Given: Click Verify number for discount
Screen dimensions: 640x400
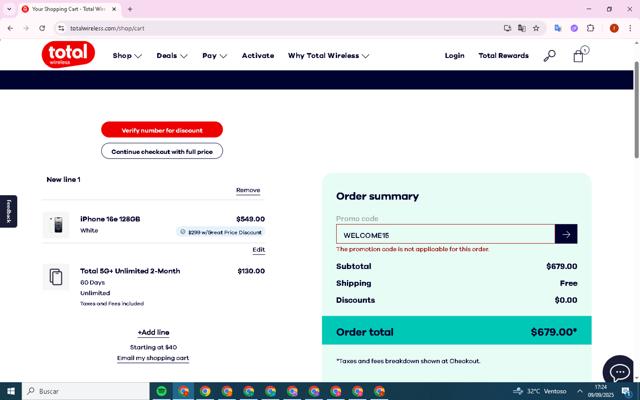Looking at the screenshot, I should pos(162,130).
